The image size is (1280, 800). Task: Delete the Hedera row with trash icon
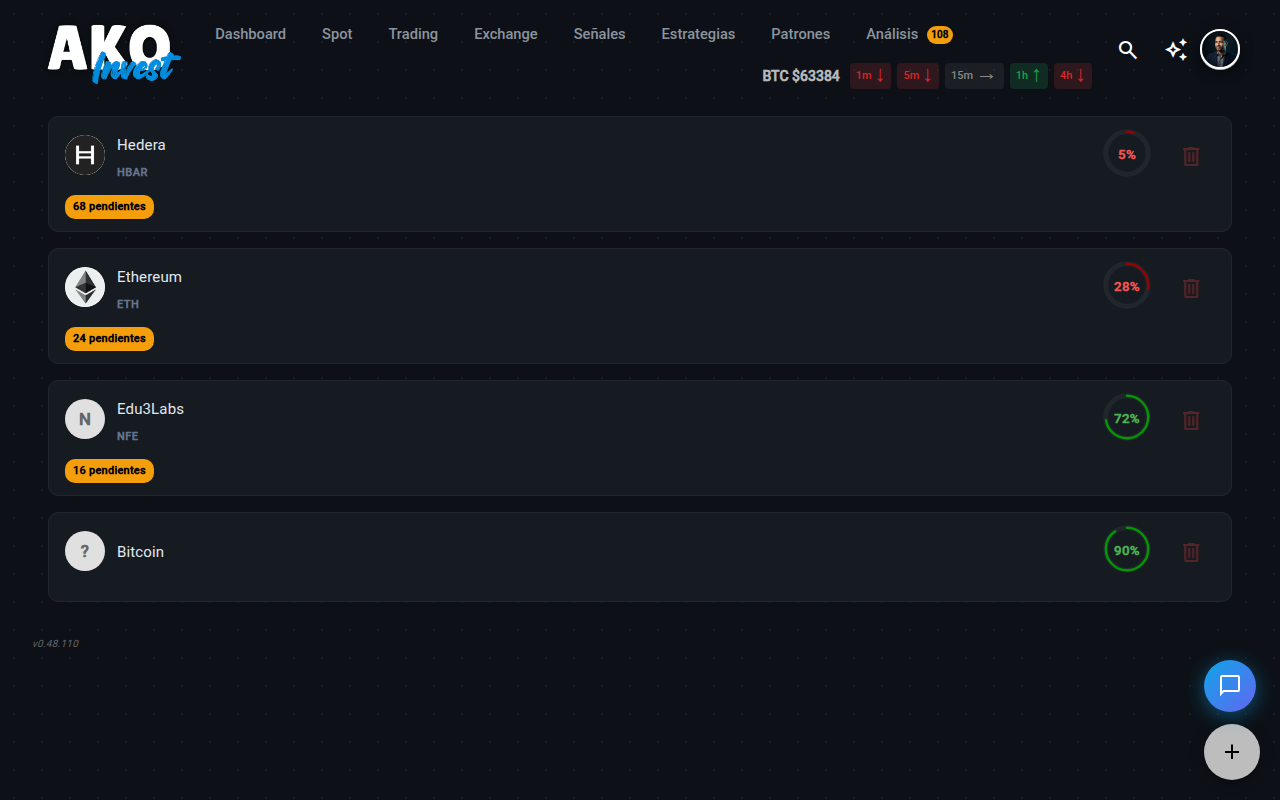1191,156
